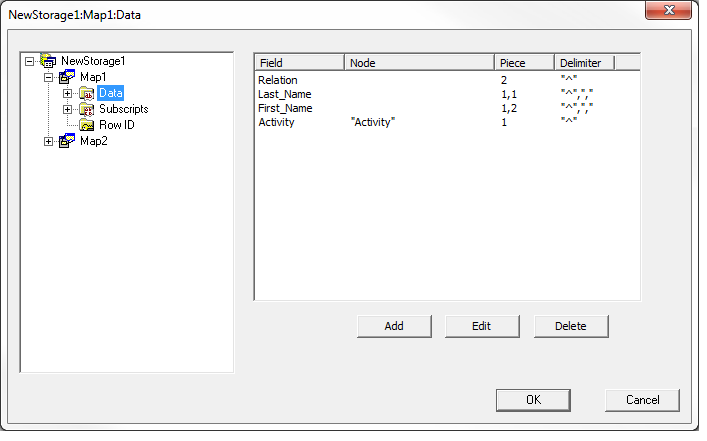Expand the Subscripts tree node
The image size is (707, 441).
point(68,109)
